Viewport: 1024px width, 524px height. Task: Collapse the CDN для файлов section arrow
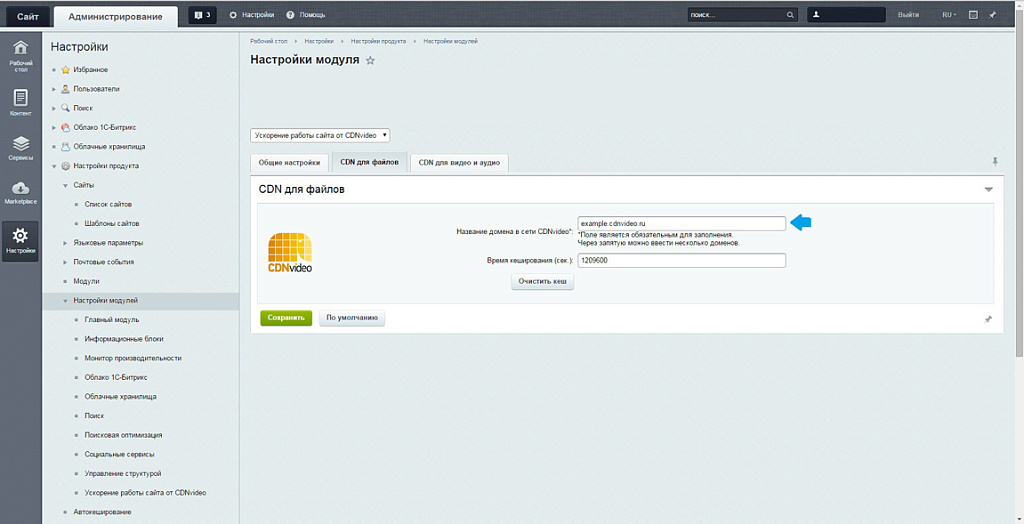pos(988,189)
